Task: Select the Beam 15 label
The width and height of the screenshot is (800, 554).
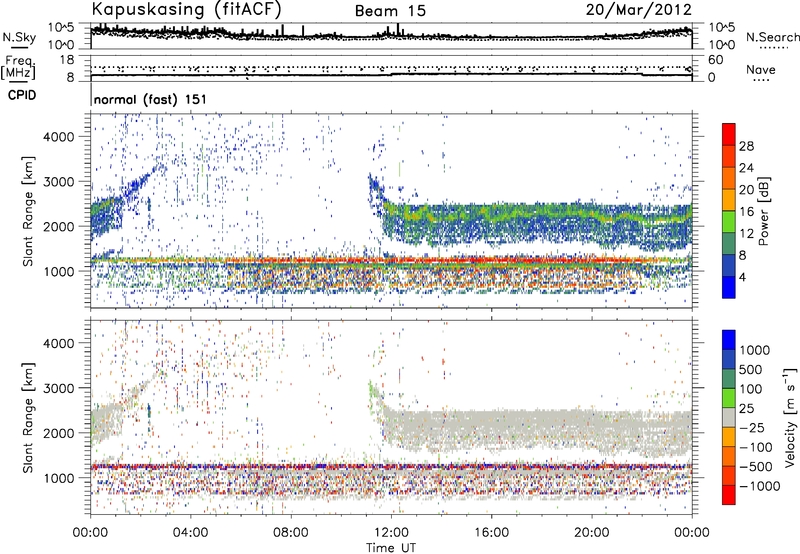Action: 390,11
